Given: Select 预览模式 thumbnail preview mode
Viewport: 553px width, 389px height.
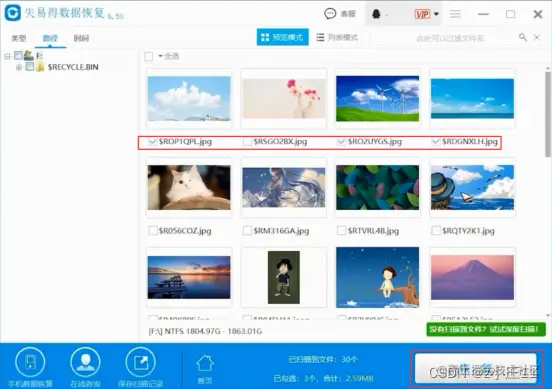Looking at the screenshot, I should click(x=282, y=37).
